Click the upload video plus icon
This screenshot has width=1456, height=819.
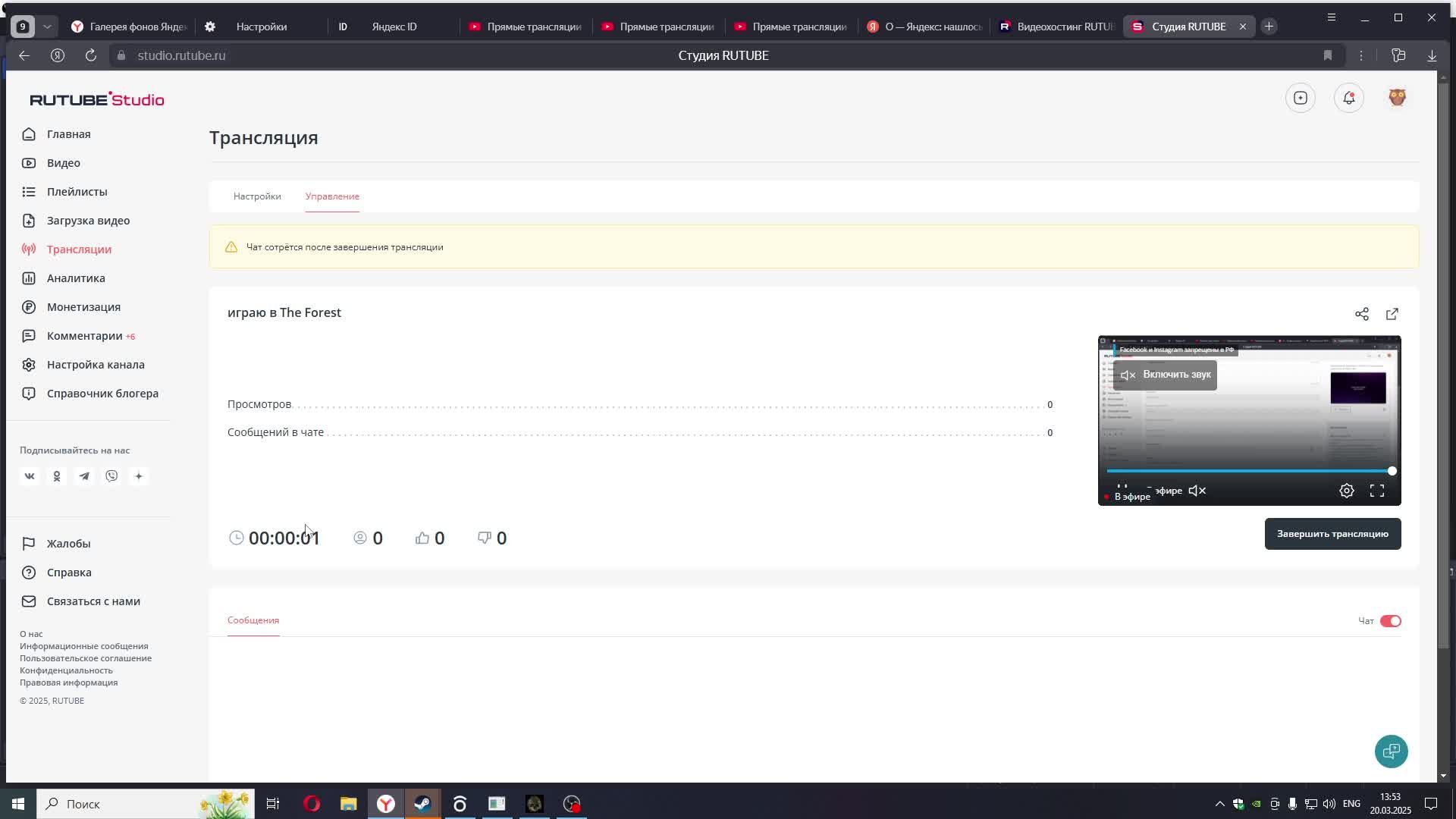(x=1300, y=98)
